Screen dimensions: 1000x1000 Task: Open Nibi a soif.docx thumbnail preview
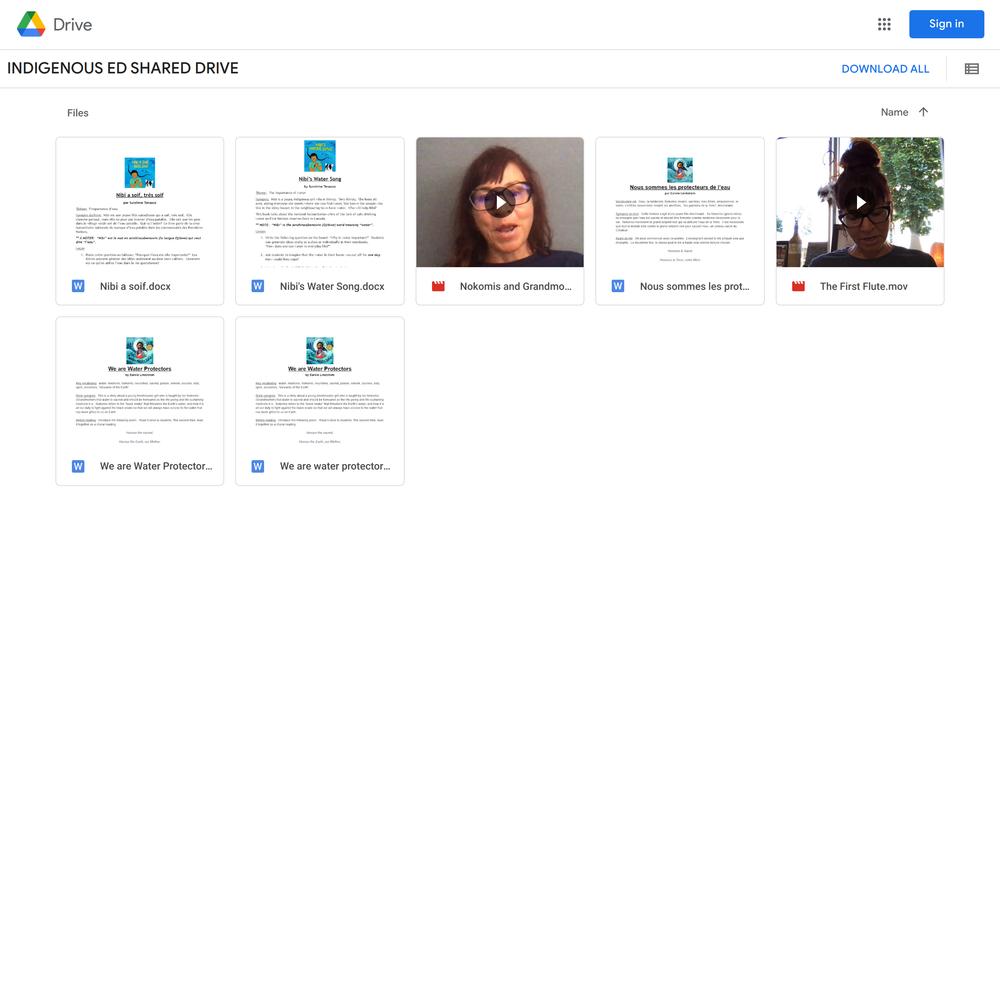[x=140, y=203]
